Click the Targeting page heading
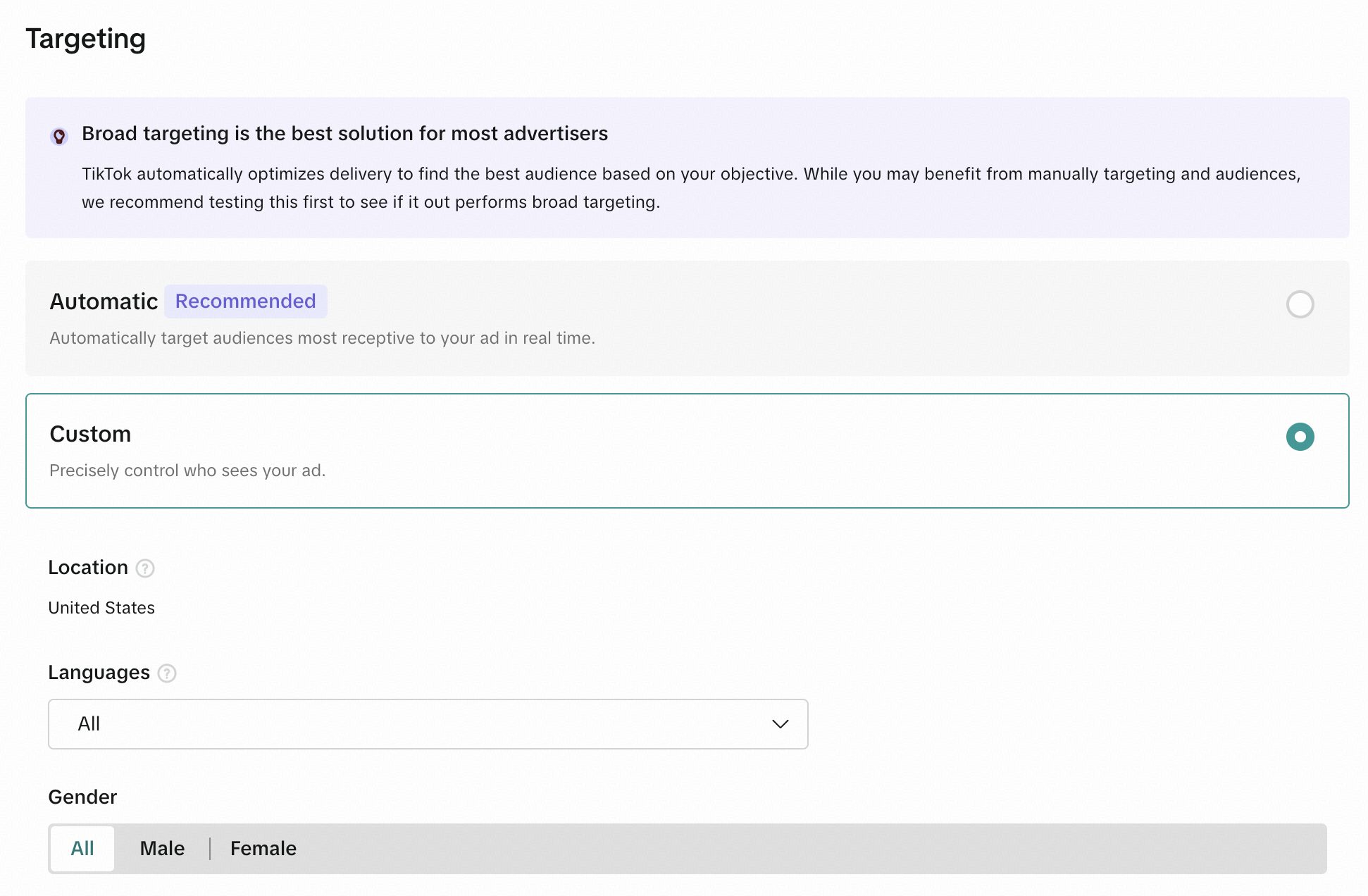The height and width of the screenshot is (896, 1368). pos(86,39)
